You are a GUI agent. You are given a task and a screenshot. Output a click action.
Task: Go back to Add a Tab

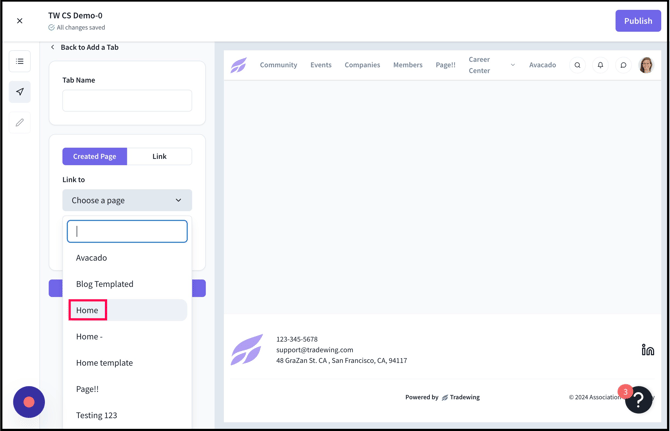[x=85, y=47]
